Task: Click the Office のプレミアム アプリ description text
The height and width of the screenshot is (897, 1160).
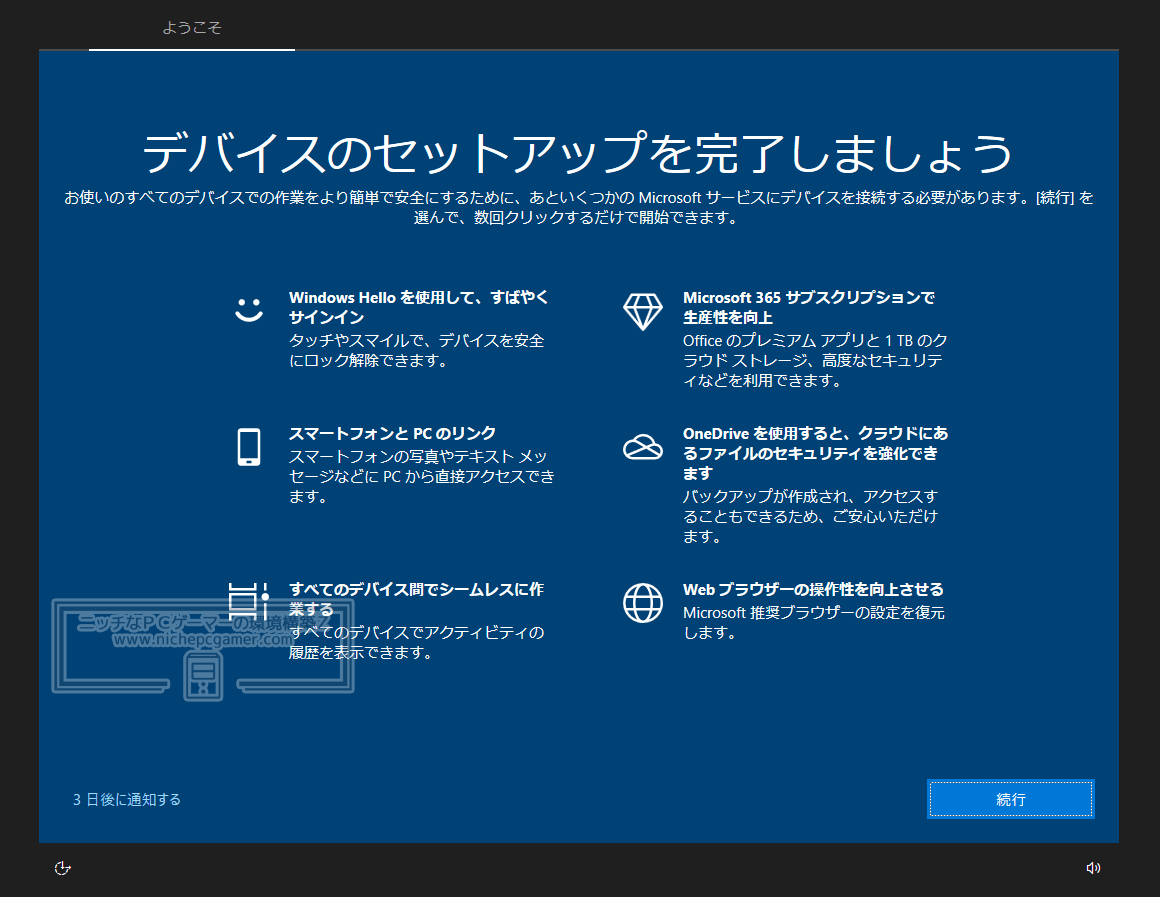Action: pyautogui.click(x=815, y=360)
